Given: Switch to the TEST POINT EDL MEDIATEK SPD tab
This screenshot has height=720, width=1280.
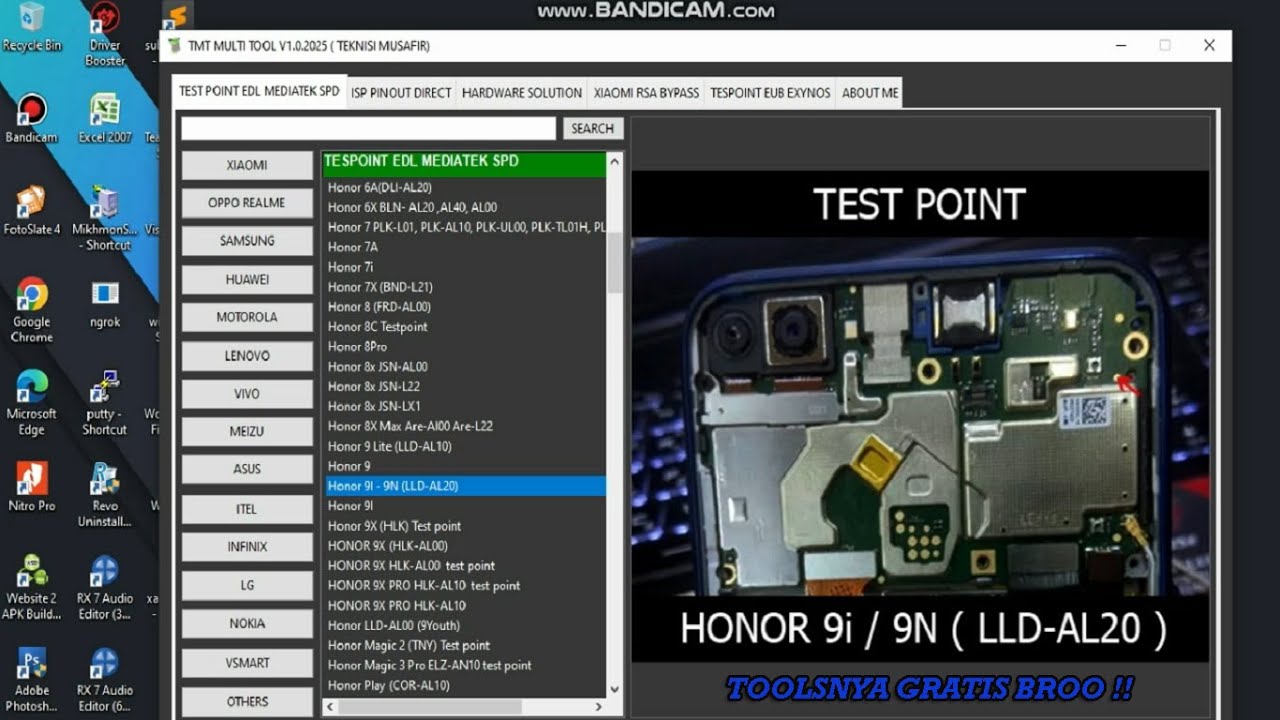Looking at the screenshot, I should [259, 91].
